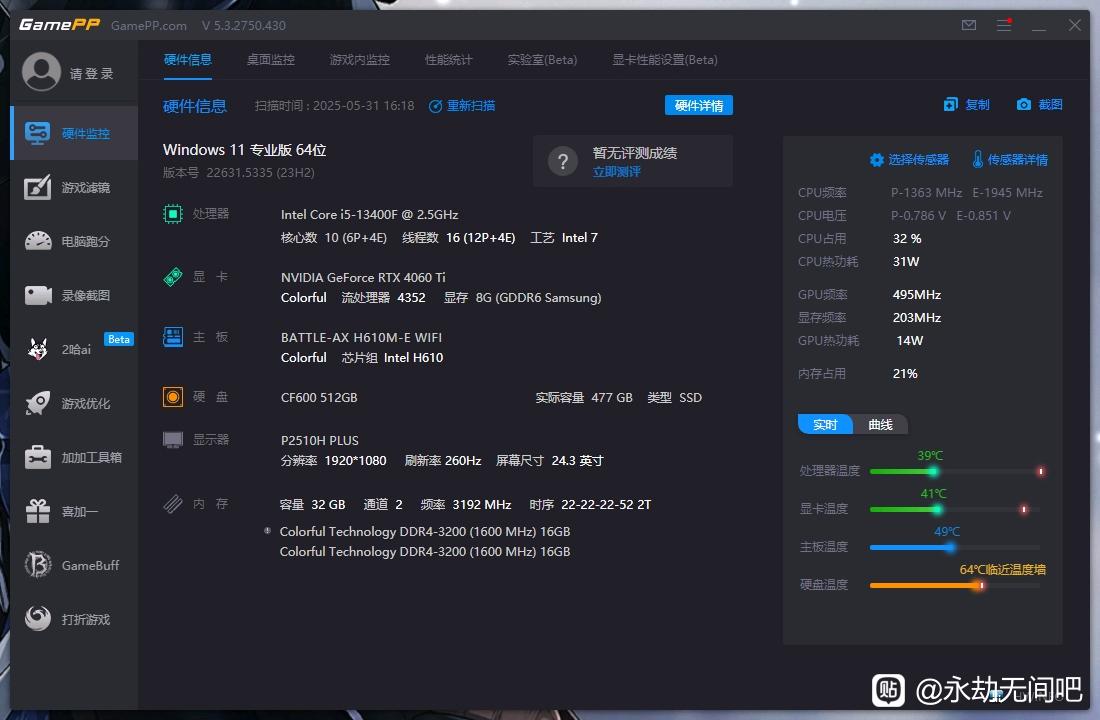The width and height of the screenshot is (1100, 720).
Task: Click the Beta badge next to 2哈ai
Action: 119,339
